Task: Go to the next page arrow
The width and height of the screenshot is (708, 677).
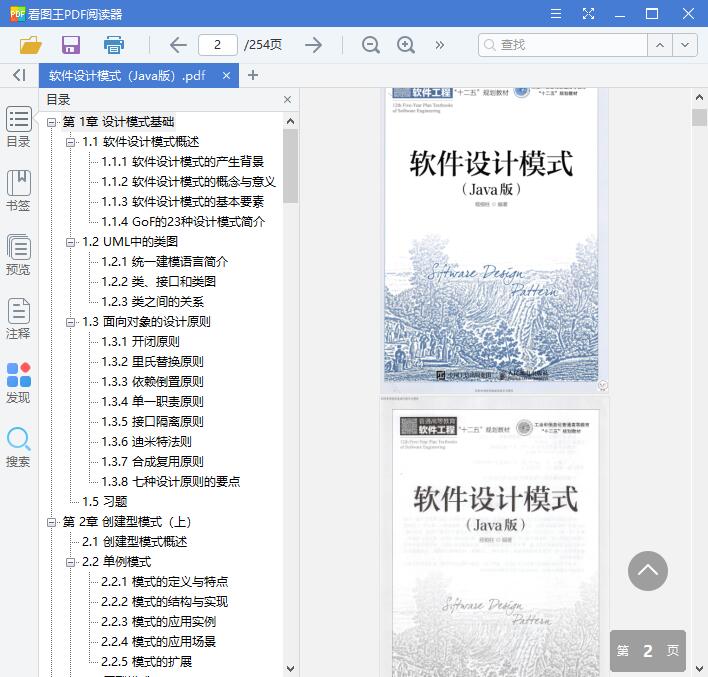Action: pyautogui.click(x=313, y=45)
